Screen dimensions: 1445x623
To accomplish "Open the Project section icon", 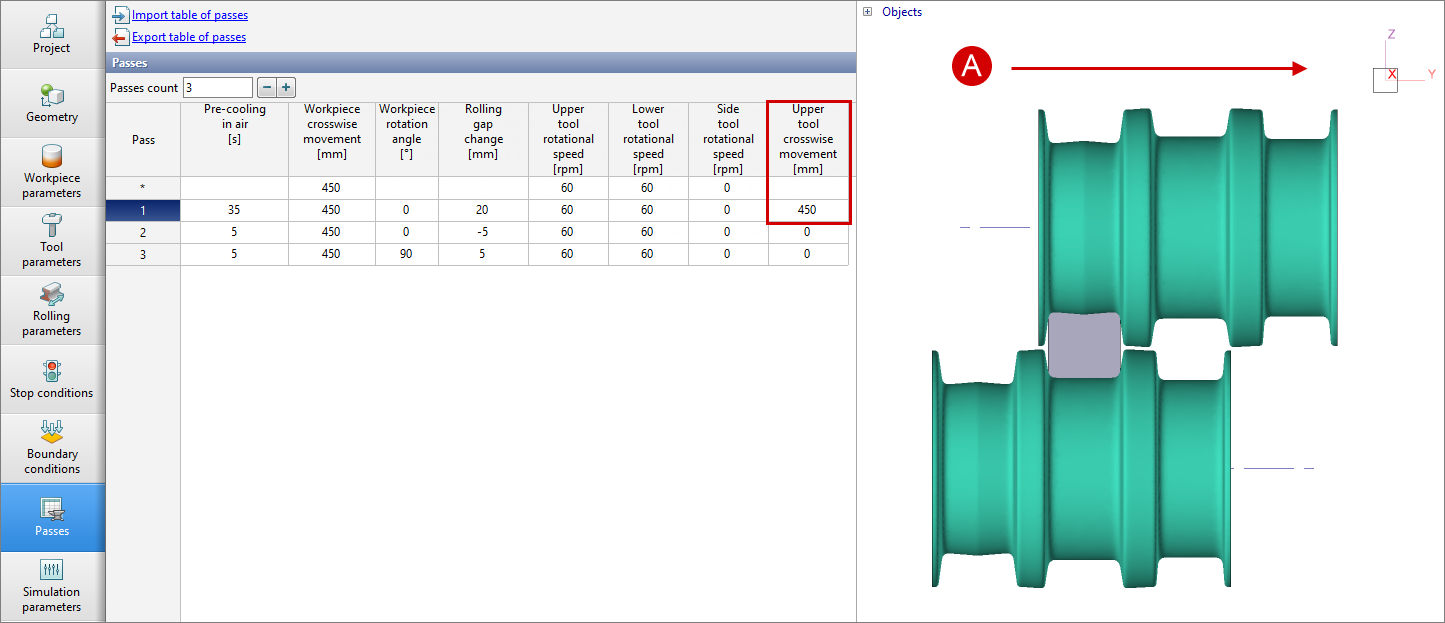I will [52, 35].
